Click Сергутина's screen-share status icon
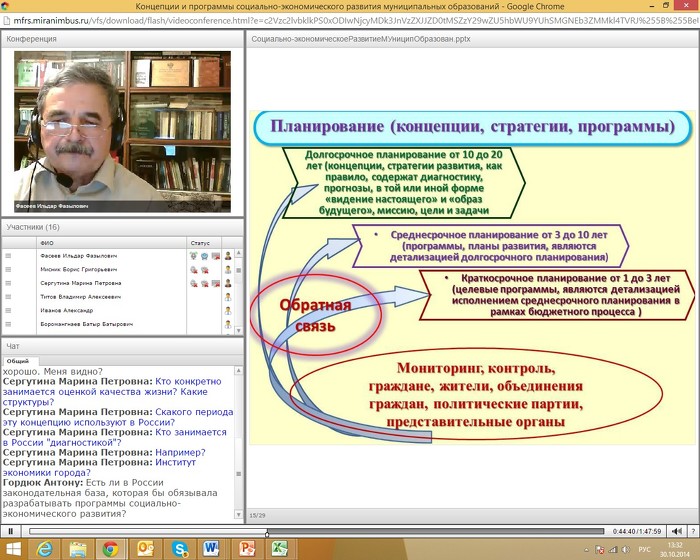Viewport: 700px width, 560px height. tap(215, 283)
